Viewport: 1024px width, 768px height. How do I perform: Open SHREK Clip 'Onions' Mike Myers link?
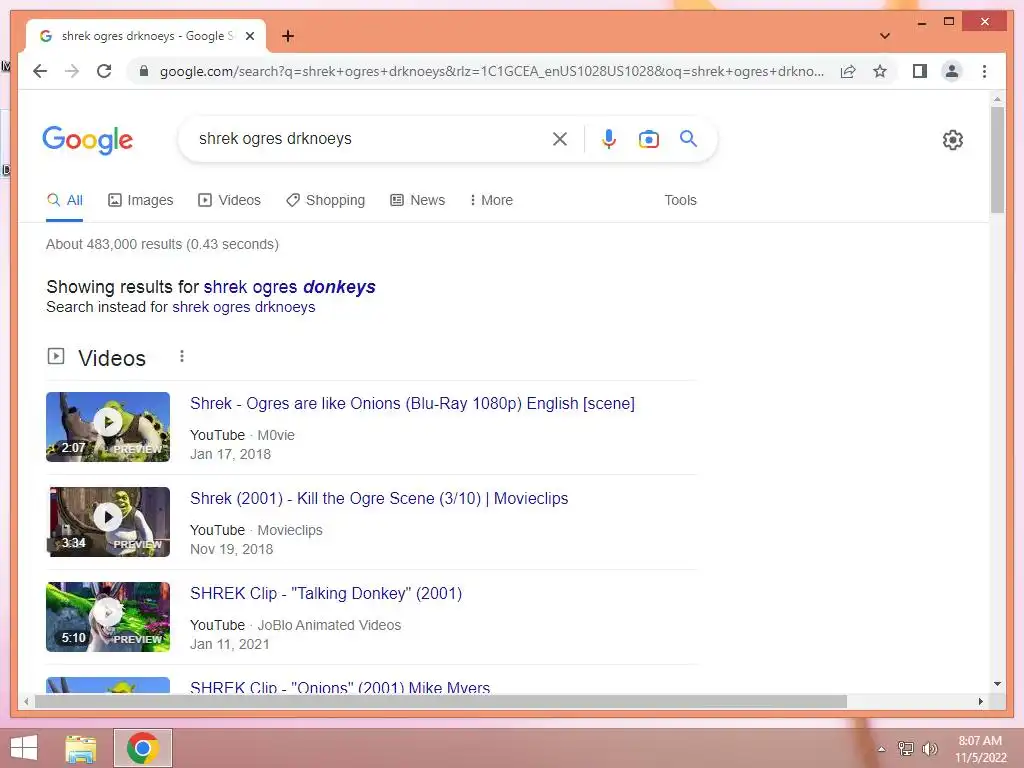[x=340, y=687]
